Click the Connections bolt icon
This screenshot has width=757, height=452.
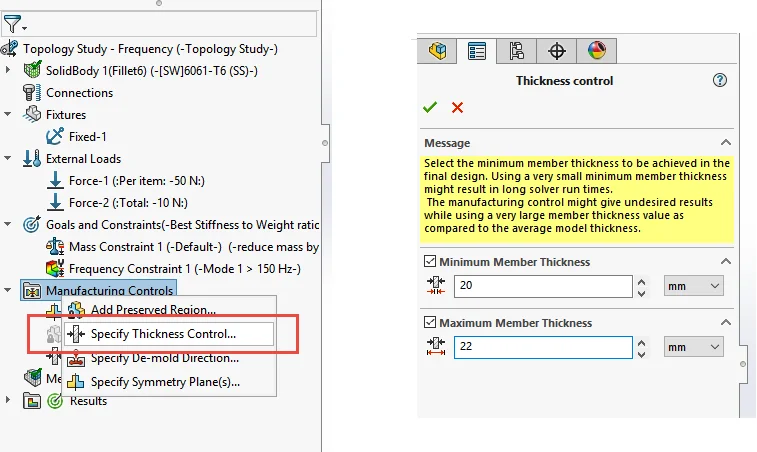click(32, 92)
